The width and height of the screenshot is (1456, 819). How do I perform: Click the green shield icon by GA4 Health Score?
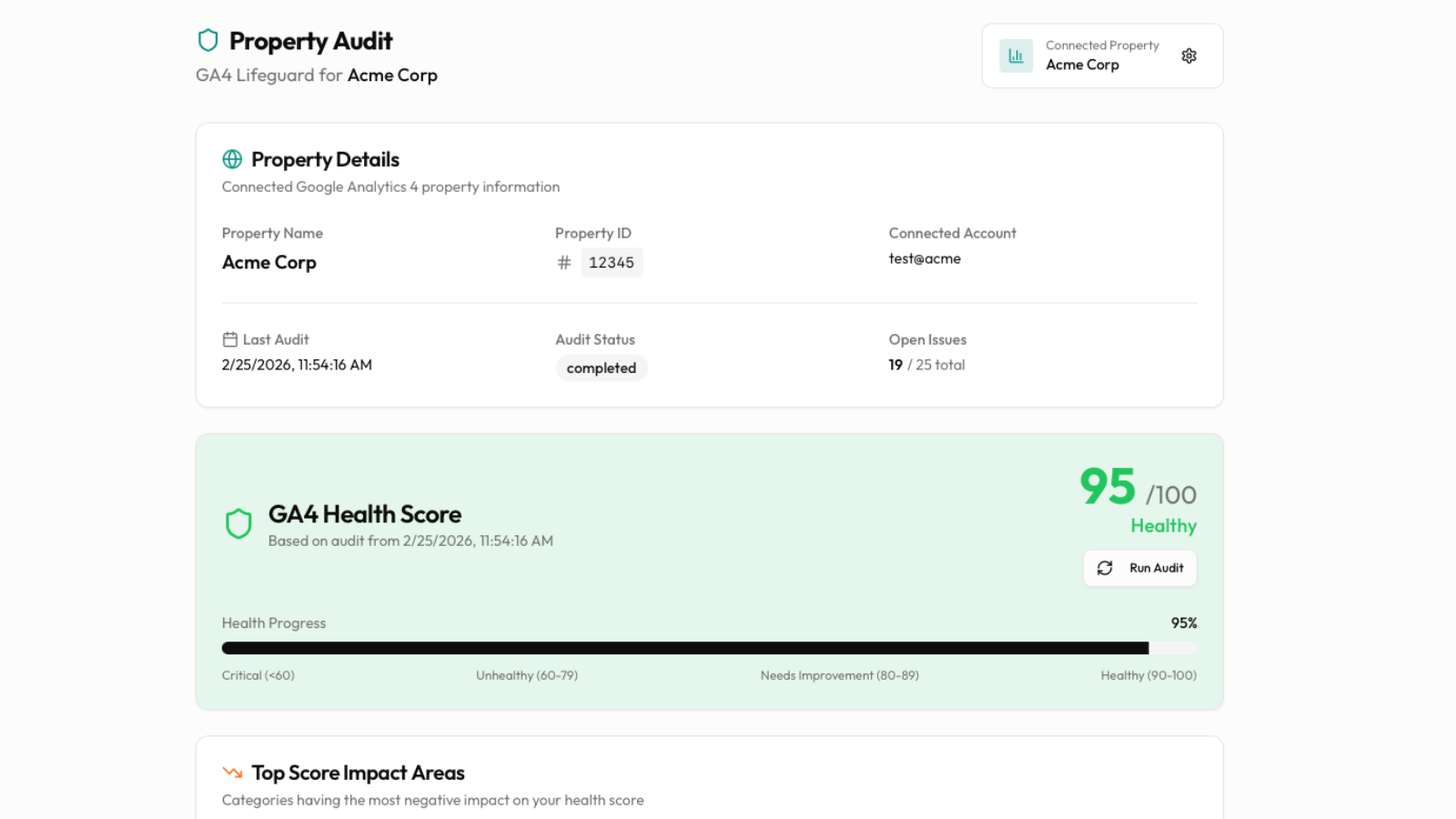(238, 523)
